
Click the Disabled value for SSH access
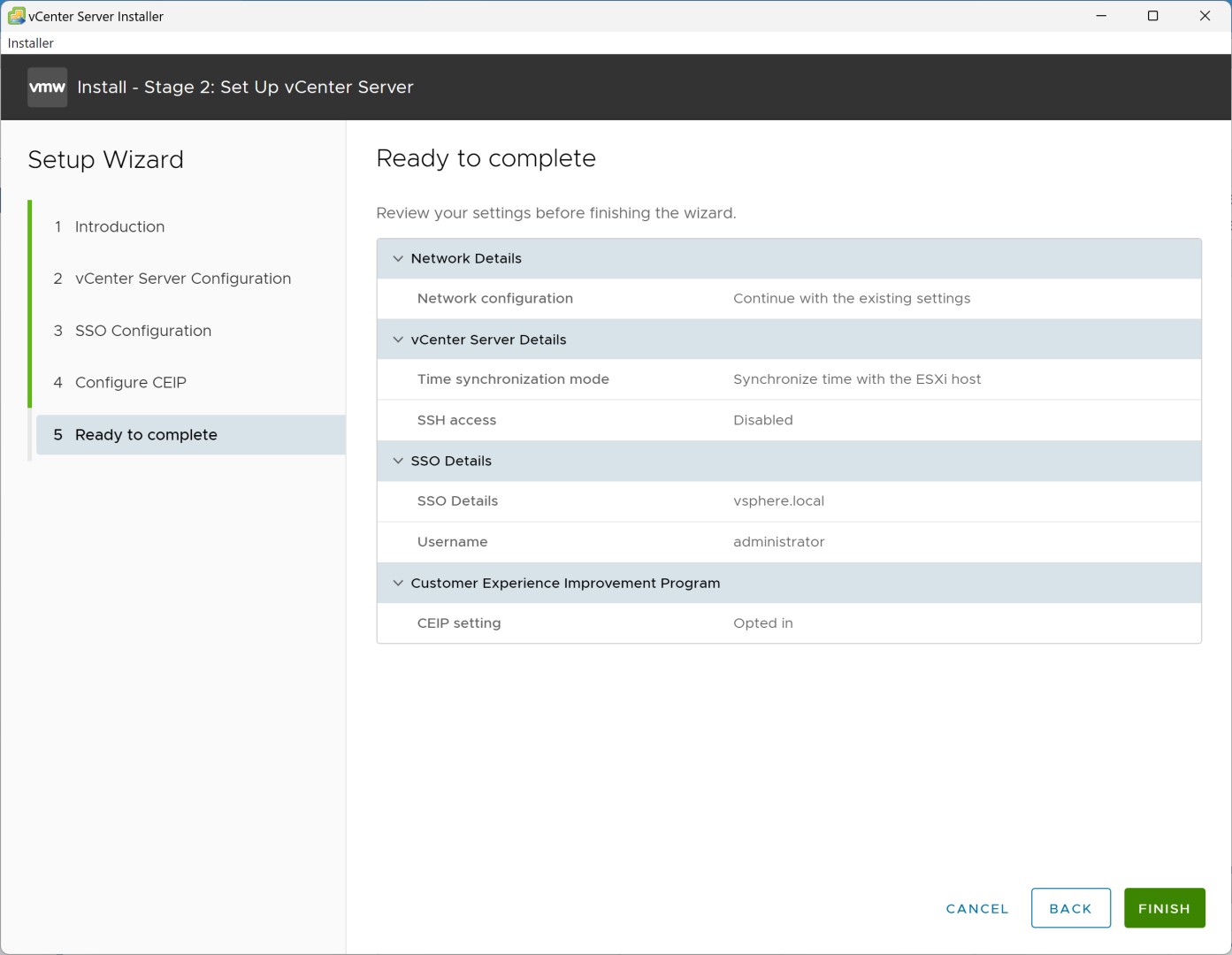click(763, 420)
